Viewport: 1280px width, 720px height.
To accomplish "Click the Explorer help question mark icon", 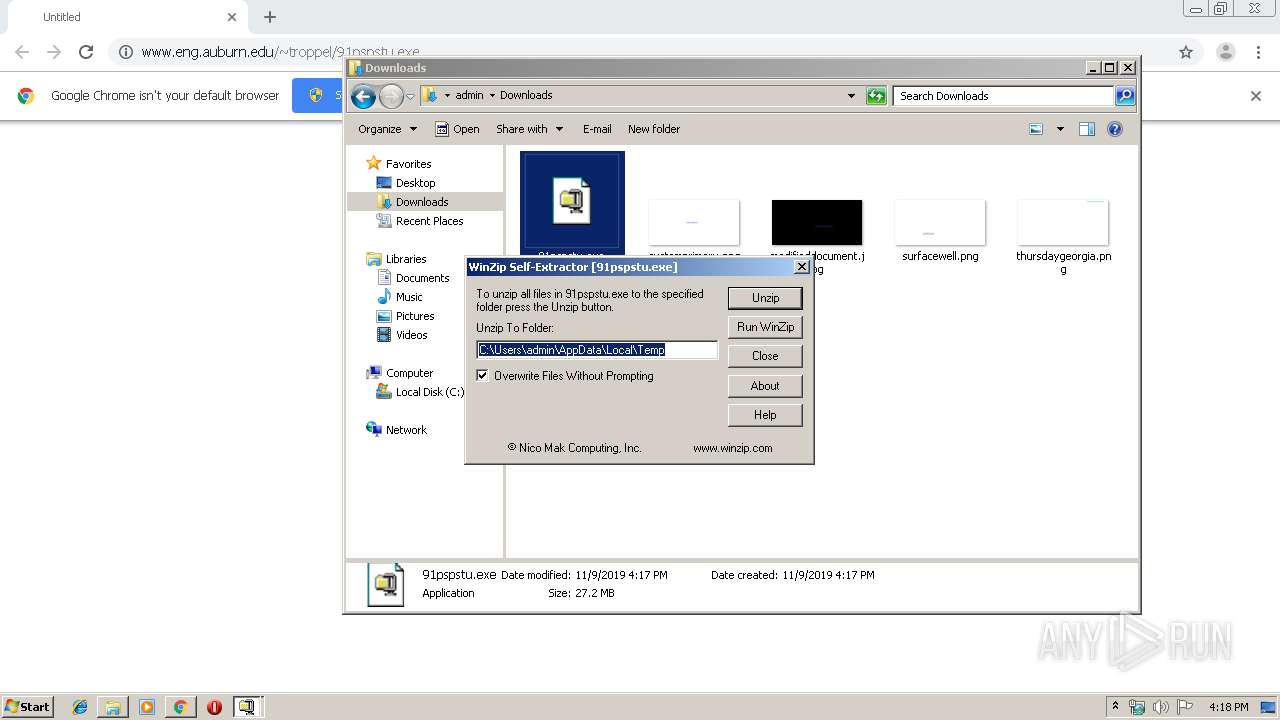I will 1115,129.
